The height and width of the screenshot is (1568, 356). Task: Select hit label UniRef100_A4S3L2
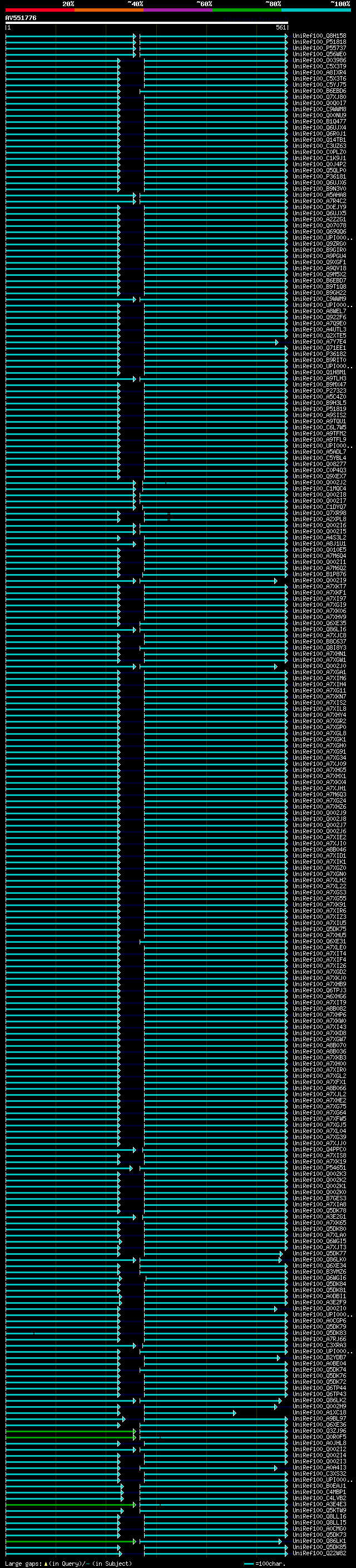[x=319, y=537]
